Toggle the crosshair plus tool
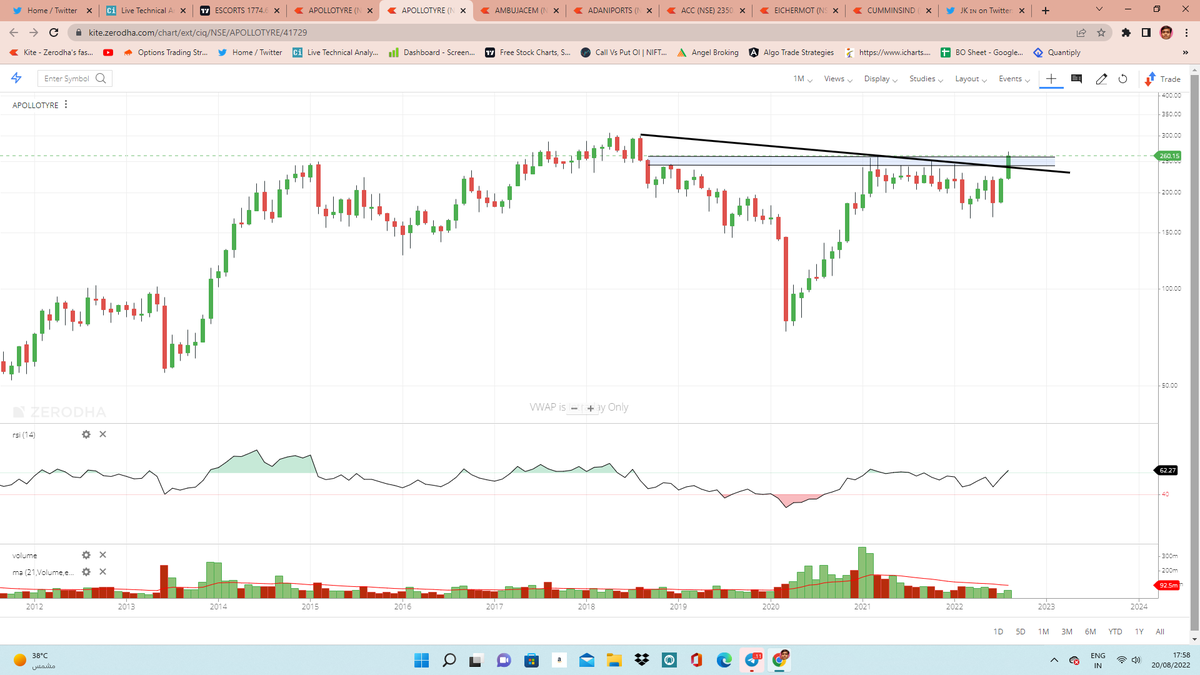1200x675 pixels. 1050,78
